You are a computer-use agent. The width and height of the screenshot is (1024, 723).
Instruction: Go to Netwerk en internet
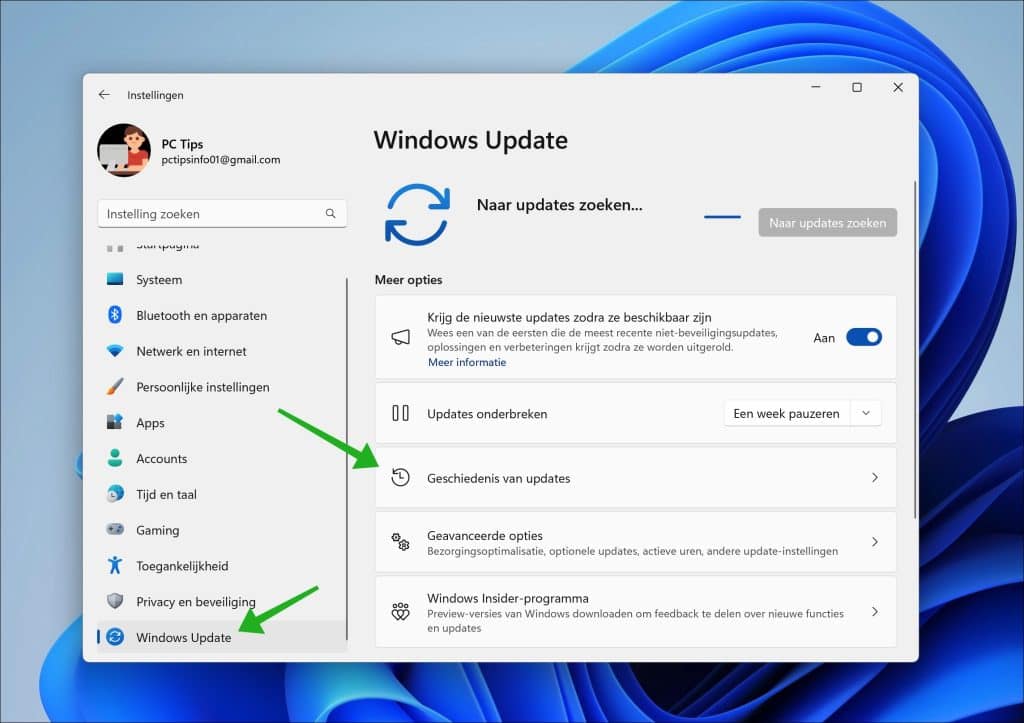coord(221,351)
